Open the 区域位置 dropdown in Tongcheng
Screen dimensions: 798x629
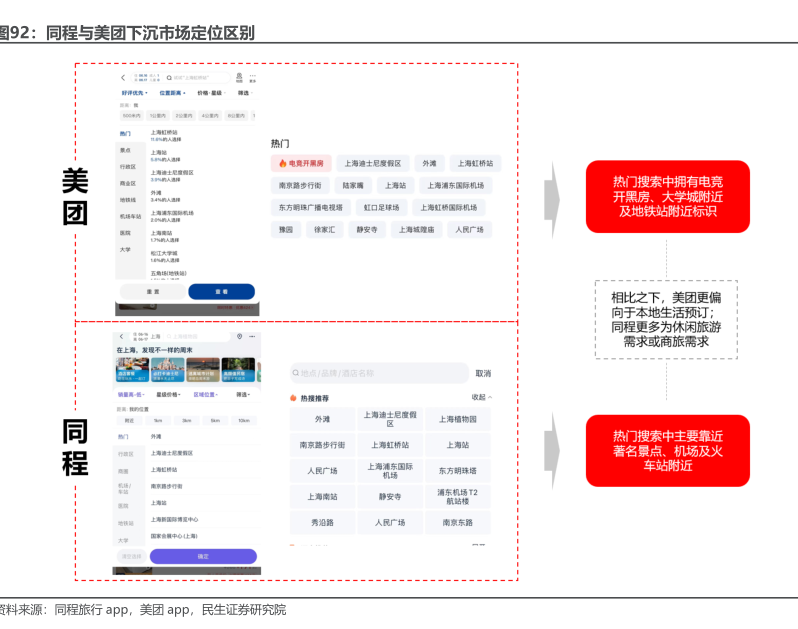pos(206,394)
